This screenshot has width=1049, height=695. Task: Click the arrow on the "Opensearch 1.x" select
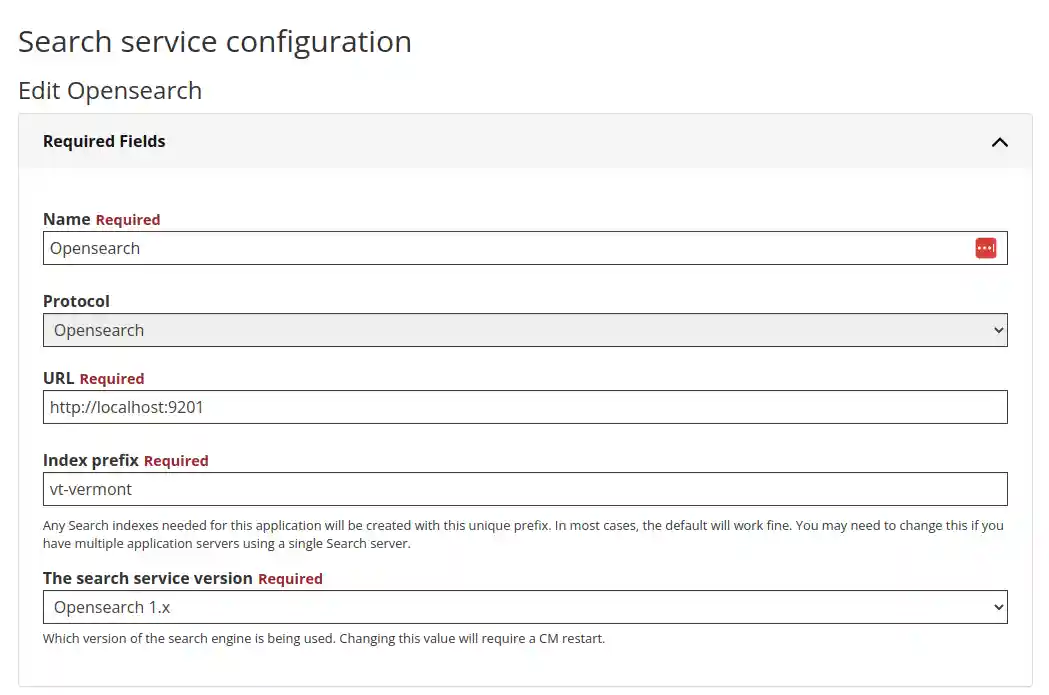pos(997,607)
